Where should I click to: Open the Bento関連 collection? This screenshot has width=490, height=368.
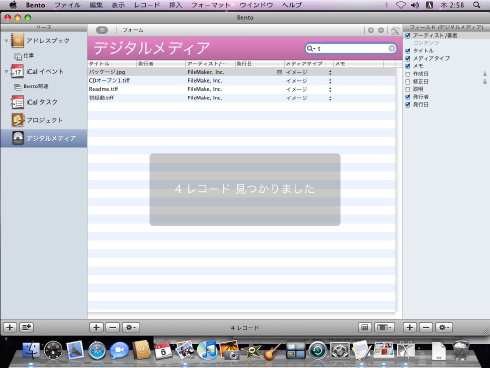[x=31, y=86]
